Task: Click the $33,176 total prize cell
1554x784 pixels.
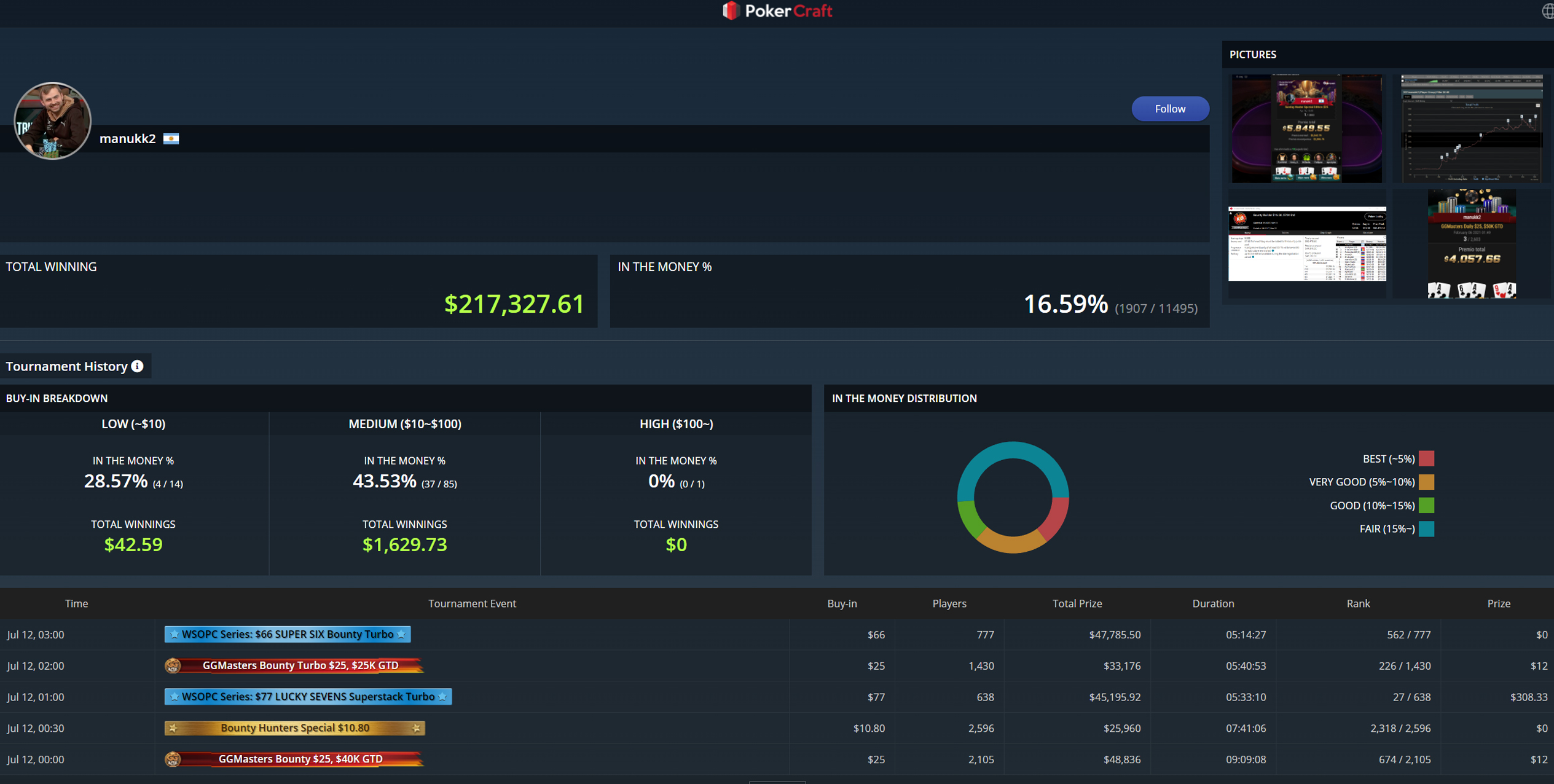Action: (x=1122, y=666)
